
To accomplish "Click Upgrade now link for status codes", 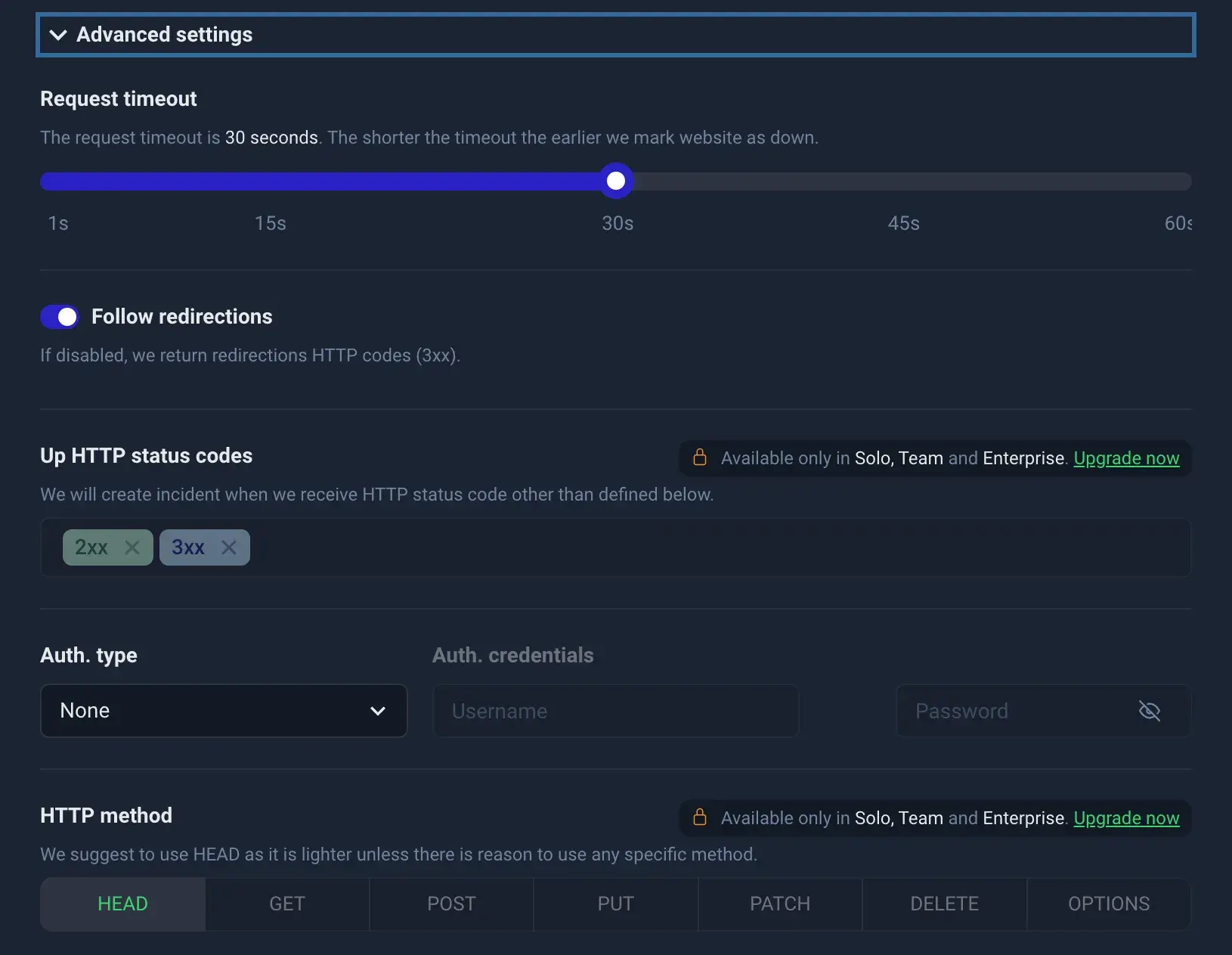I will tap(1126, 458).
